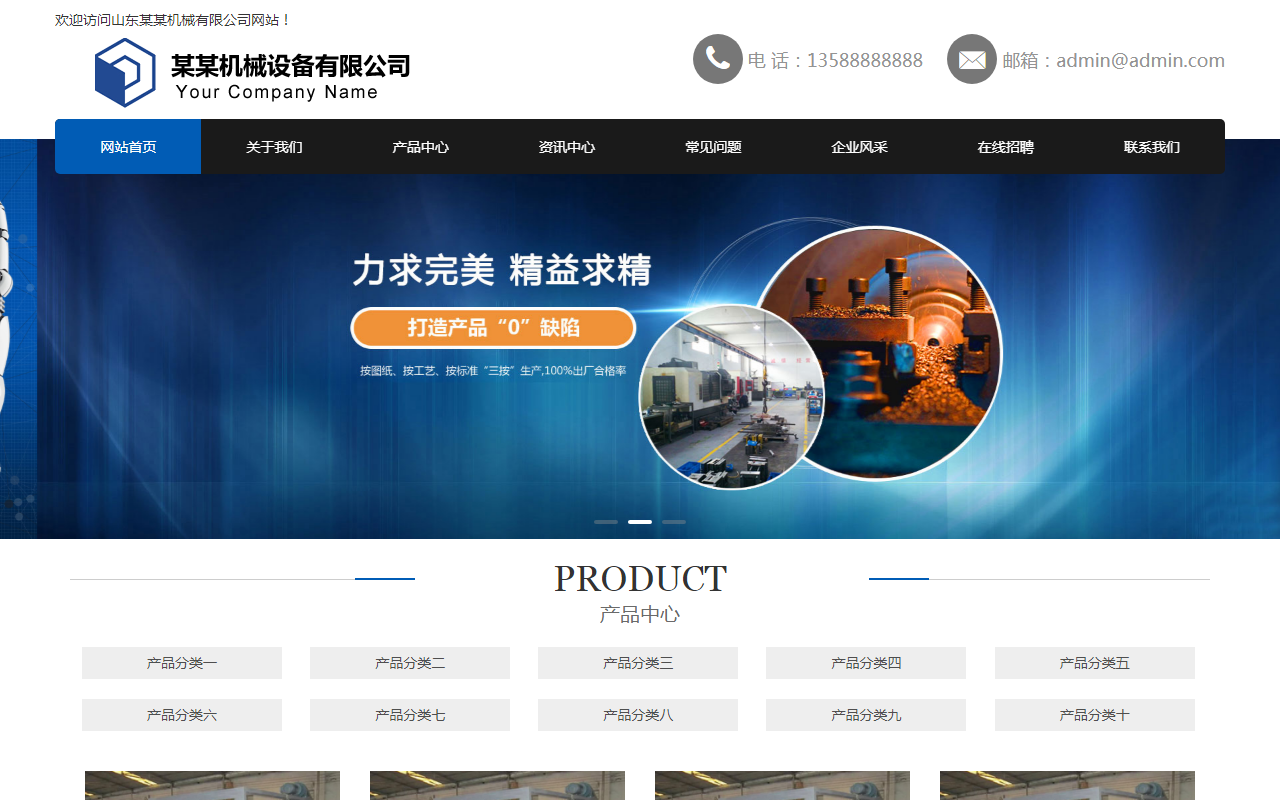The width and height of the screenshot is (1280, 800).
Task: Click the welcome text 欢迎访问山东某某机械有限公司网站
Action: (x=173, y=20)
